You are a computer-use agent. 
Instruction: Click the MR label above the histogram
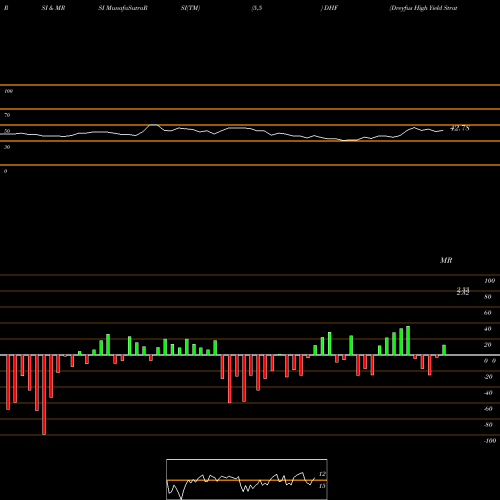pyautogui.click(x=446, y=260)
